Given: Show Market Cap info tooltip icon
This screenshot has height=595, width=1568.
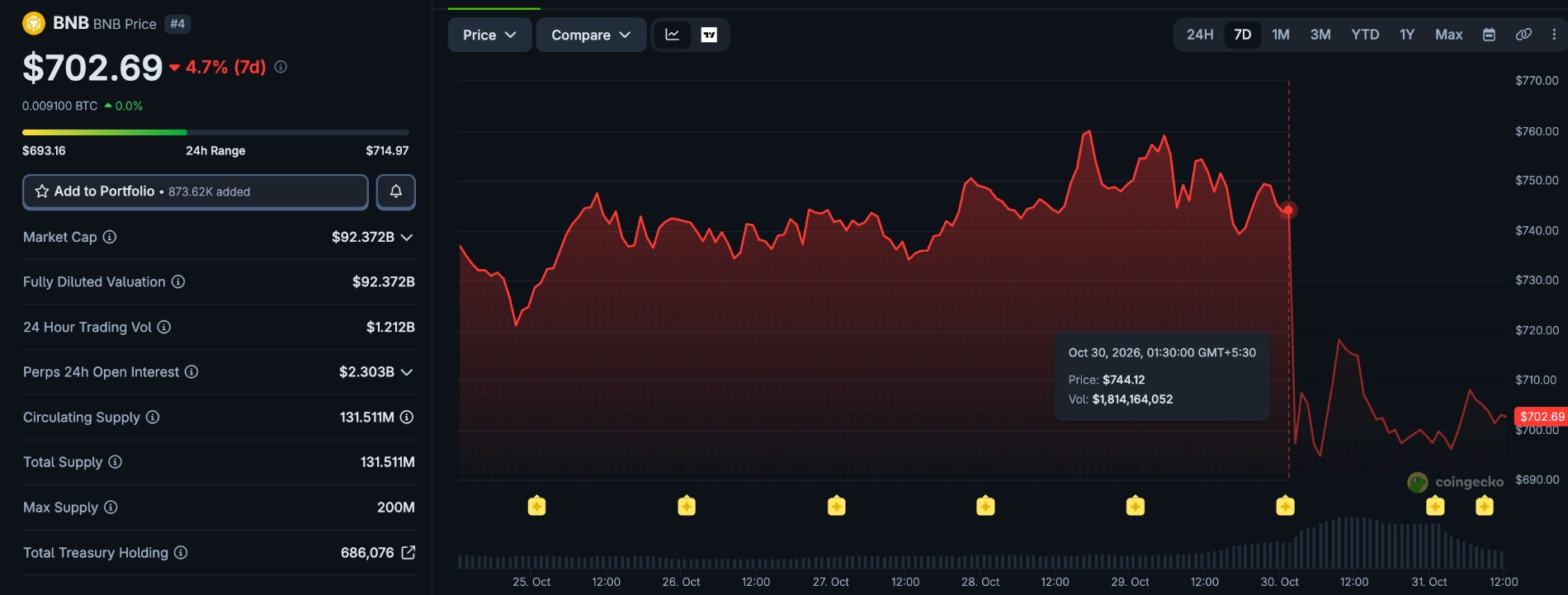Looking at the screenshot, I should [x=110, y=237].
